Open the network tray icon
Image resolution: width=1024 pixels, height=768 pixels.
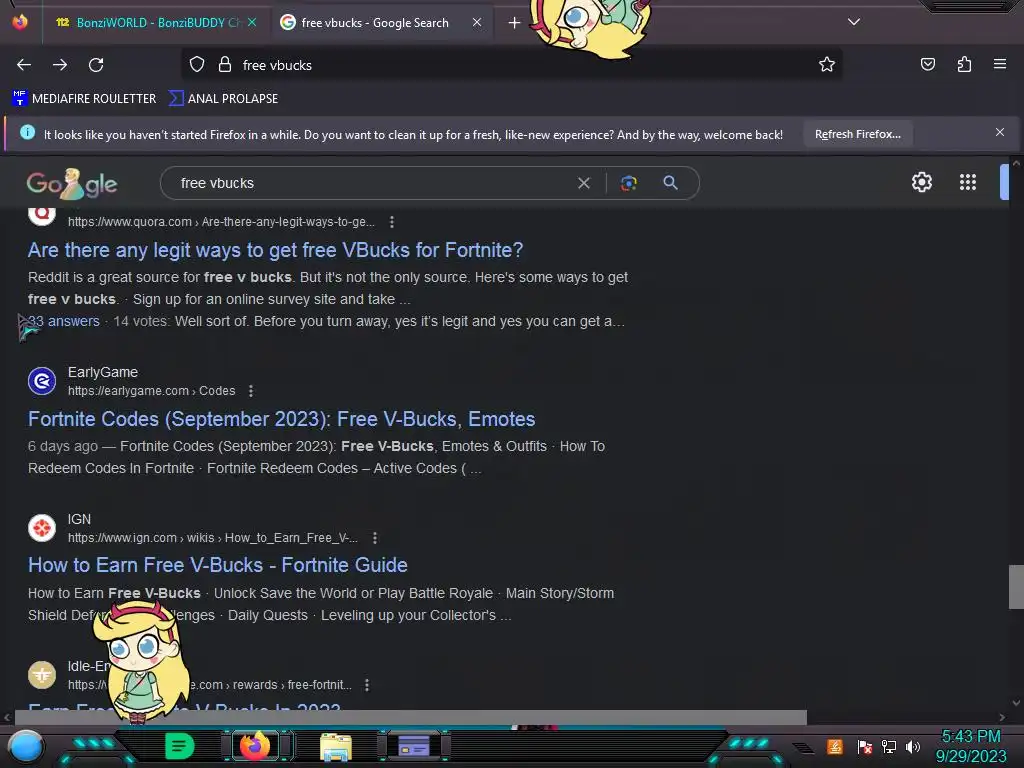[889, 746]
